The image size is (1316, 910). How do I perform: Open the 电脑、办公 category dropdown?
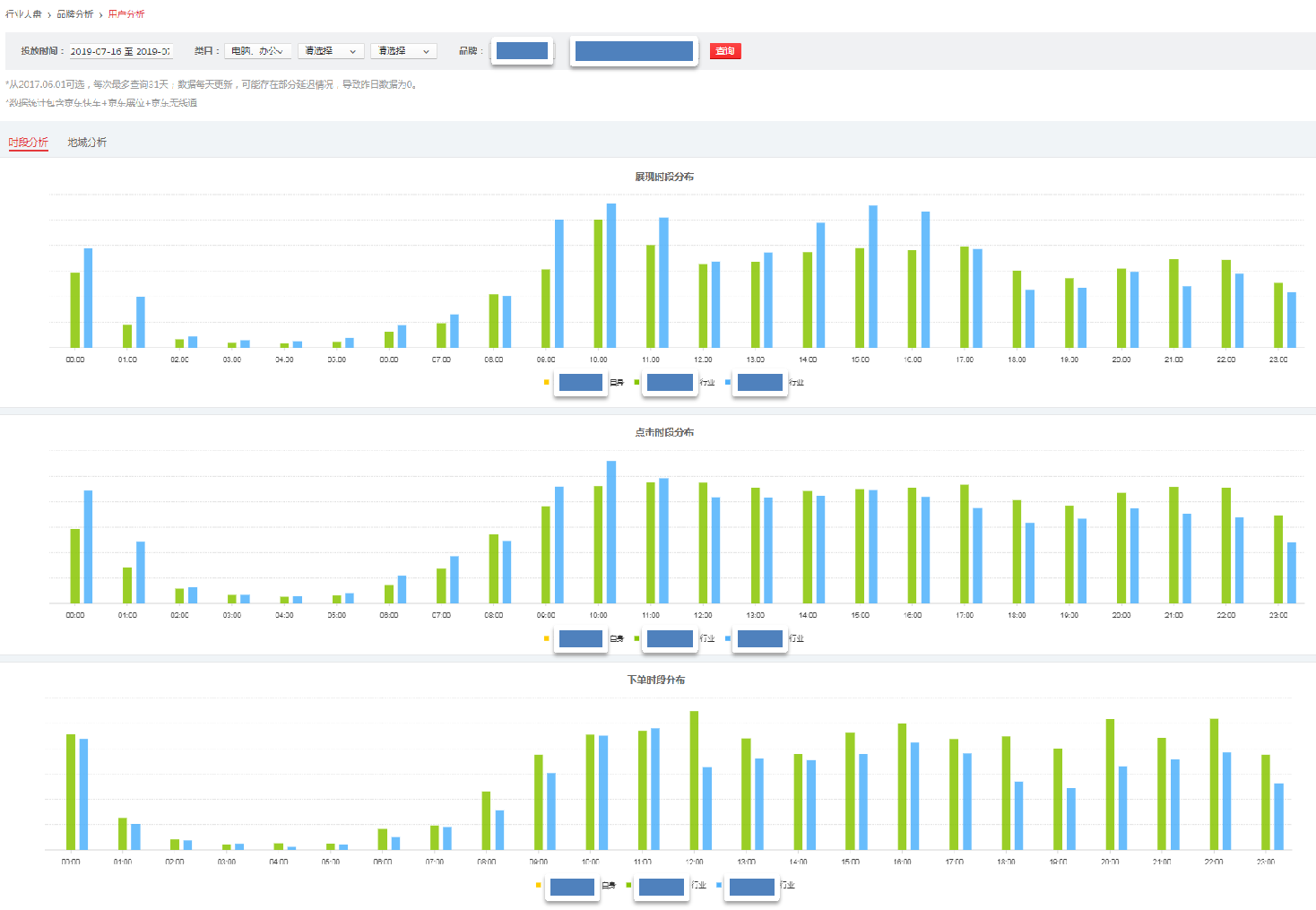(257, 51)
